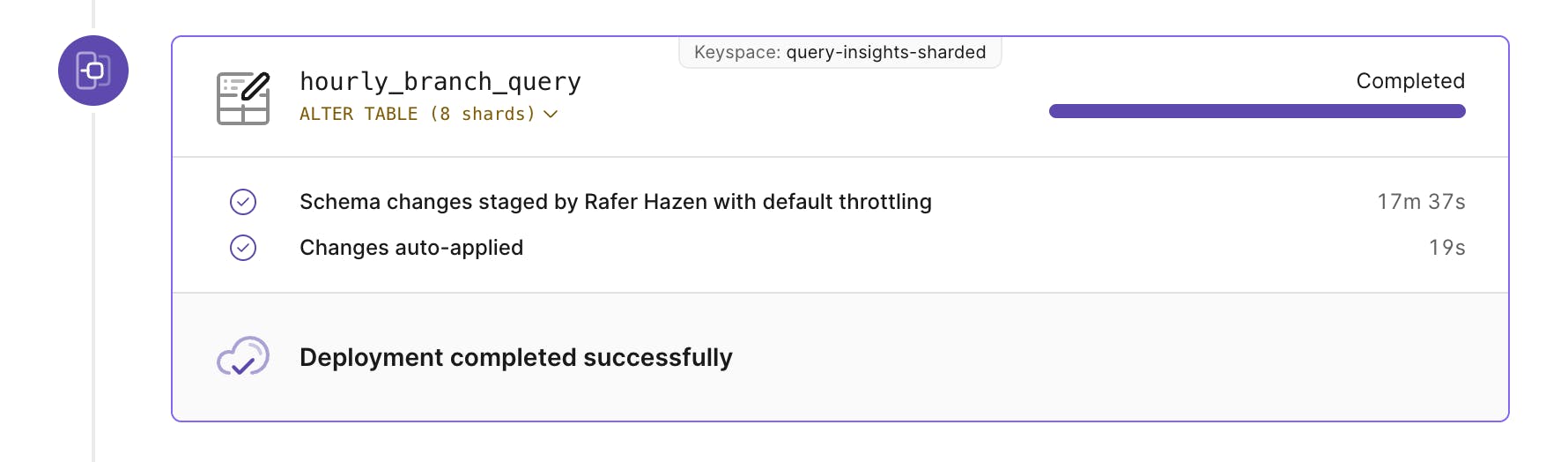Screen dimensions: 1568x462
Task: Click the cloud checkmark deployment icon
Action: pos(243,356)
